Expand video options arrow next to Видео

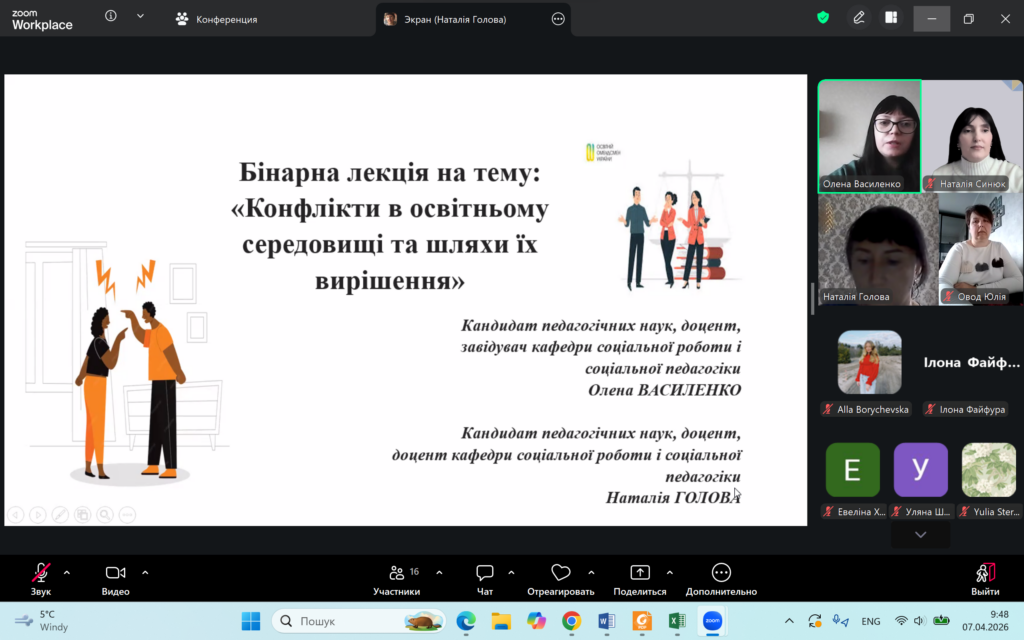click(x=145, y=573)
